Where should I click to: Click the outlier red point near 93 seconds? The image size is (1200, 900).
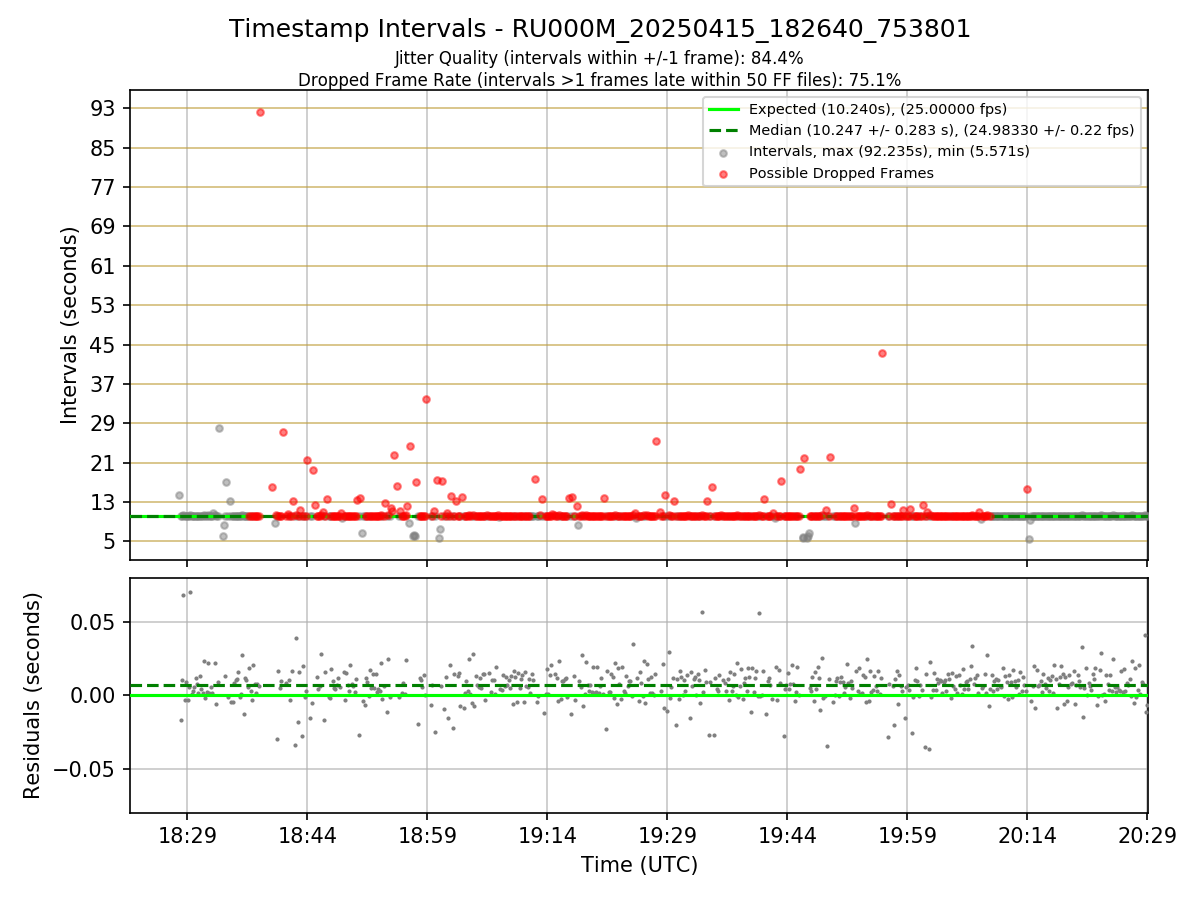tap(260, 112)
